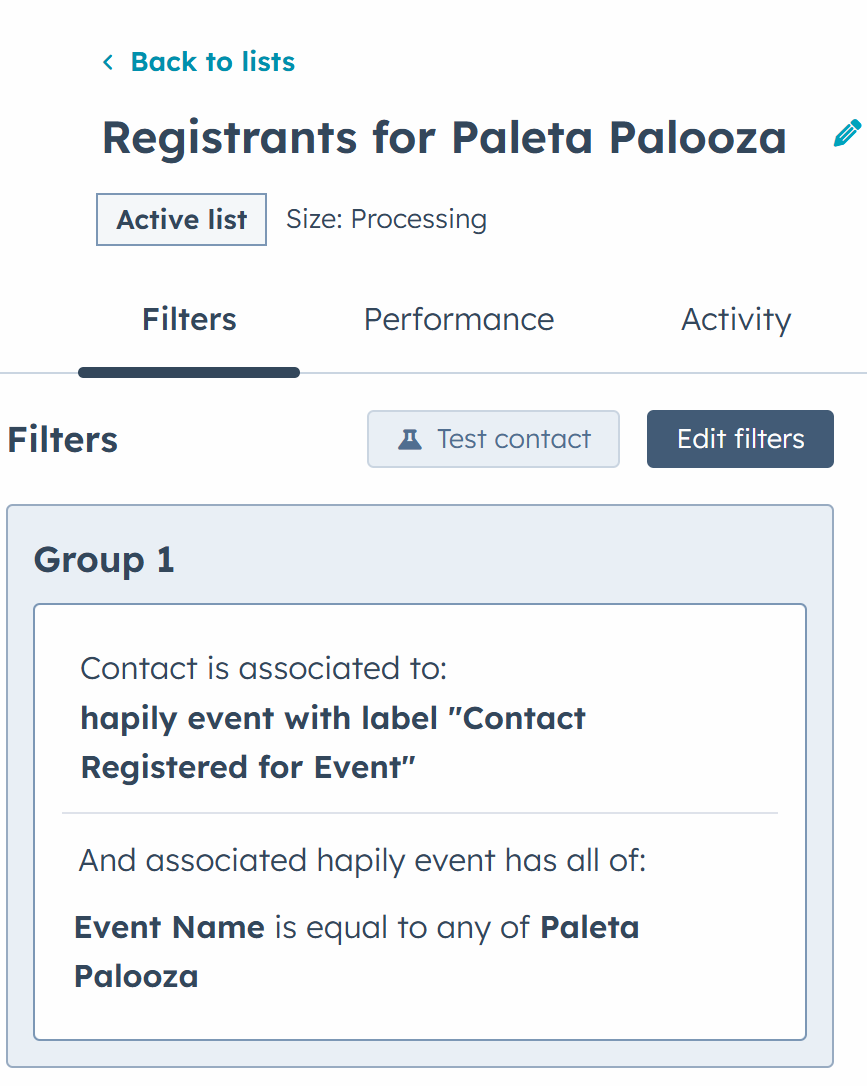Click the Paleta Palooza filter value
Viewport: 867px width, 1086px height.
coord(357,952)
